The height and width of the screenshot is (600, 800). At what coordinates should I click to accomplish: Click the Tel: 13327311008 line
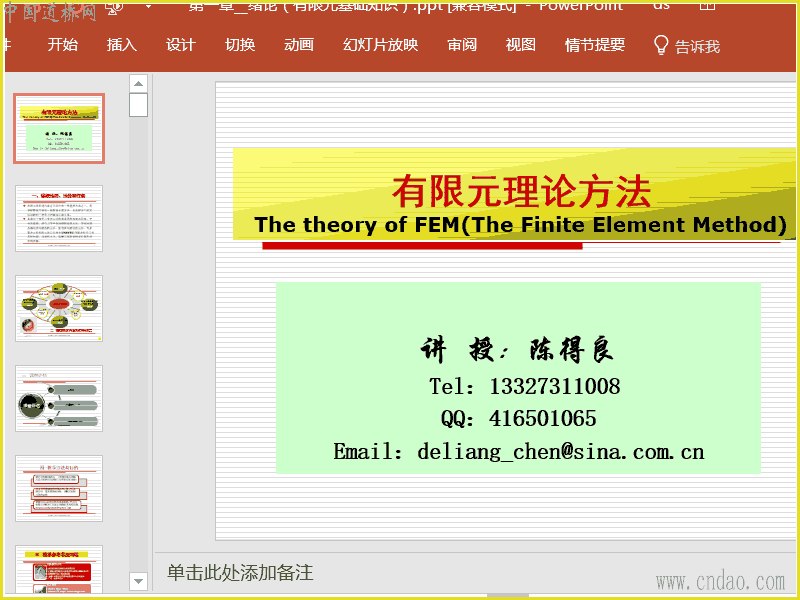pyautogui.click(x=524, y=386)
